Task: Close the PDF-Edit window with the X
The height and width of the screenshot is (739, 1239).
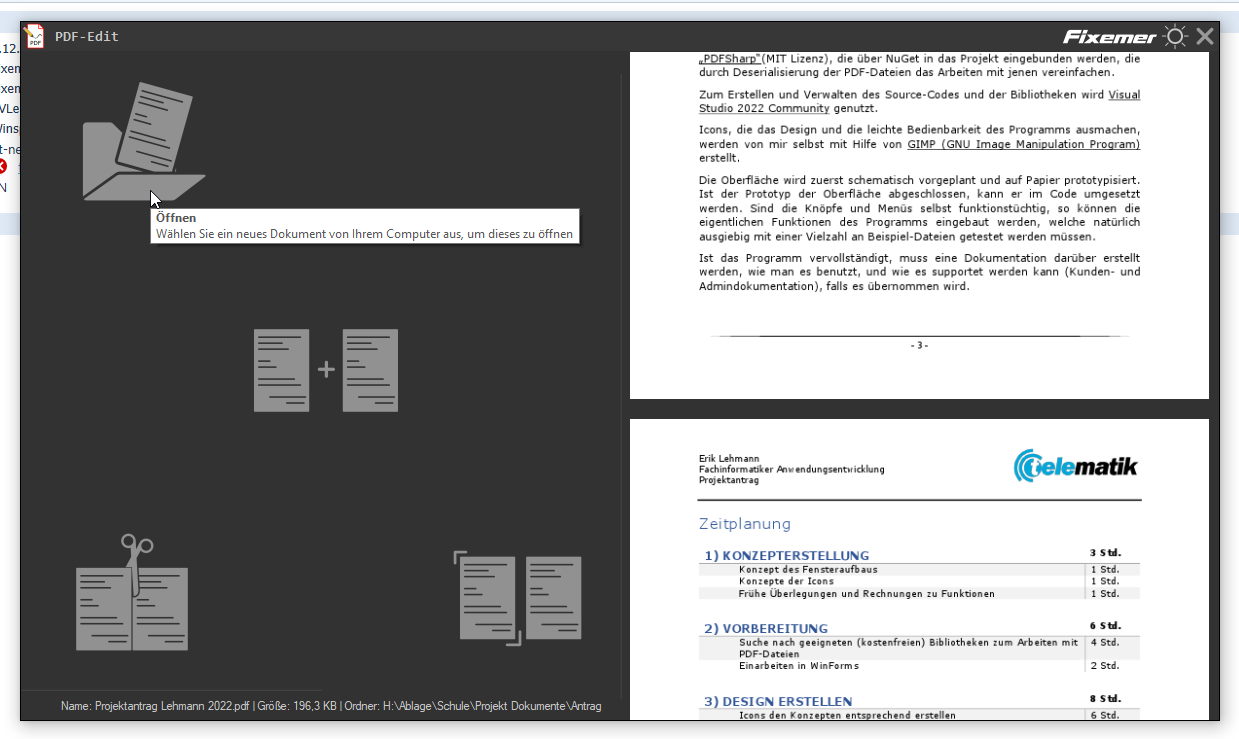Action: click(1205, 37)
